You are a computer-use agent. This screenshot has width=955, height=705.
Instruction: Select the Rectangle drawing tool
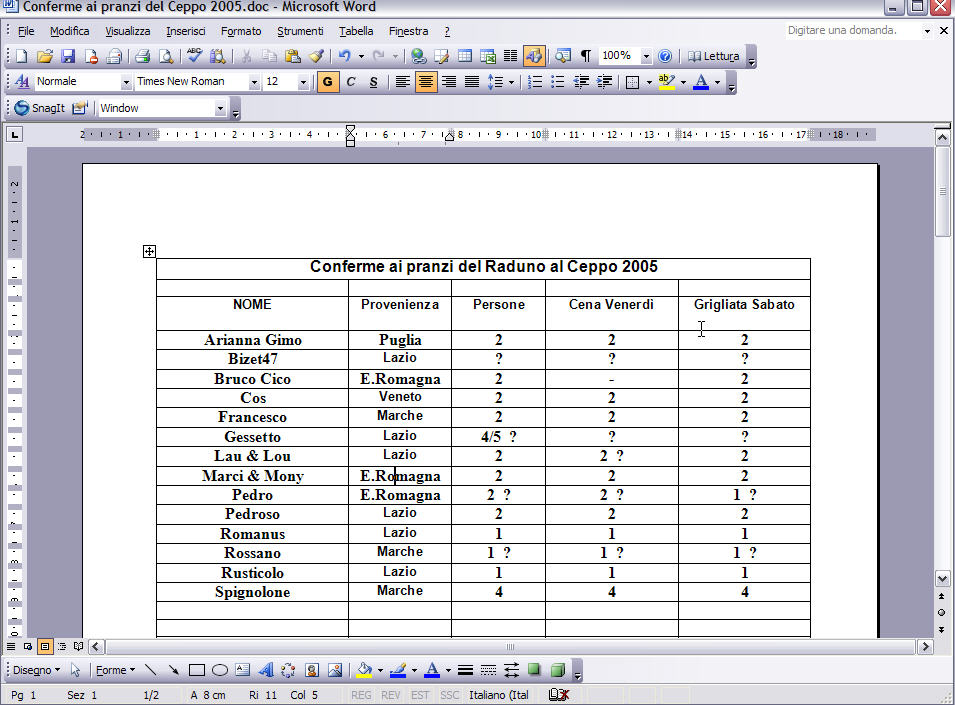[197, 670]
